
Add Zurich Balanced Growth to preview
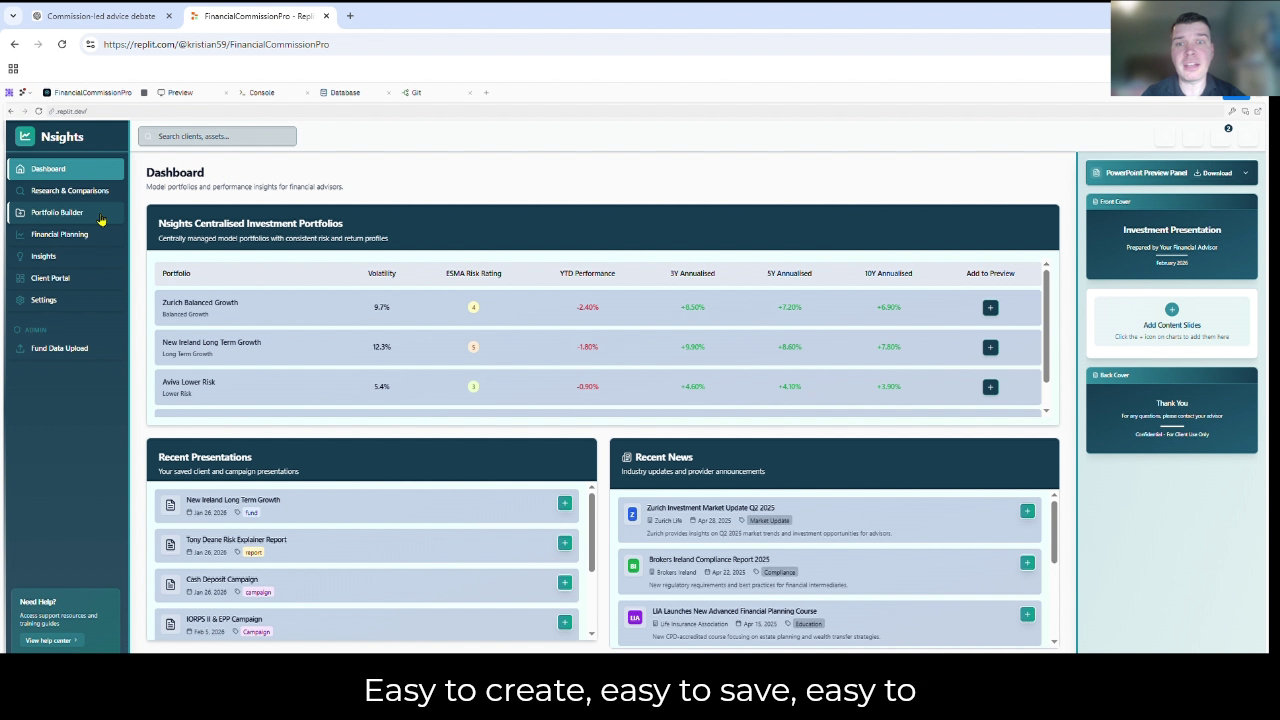990,308
